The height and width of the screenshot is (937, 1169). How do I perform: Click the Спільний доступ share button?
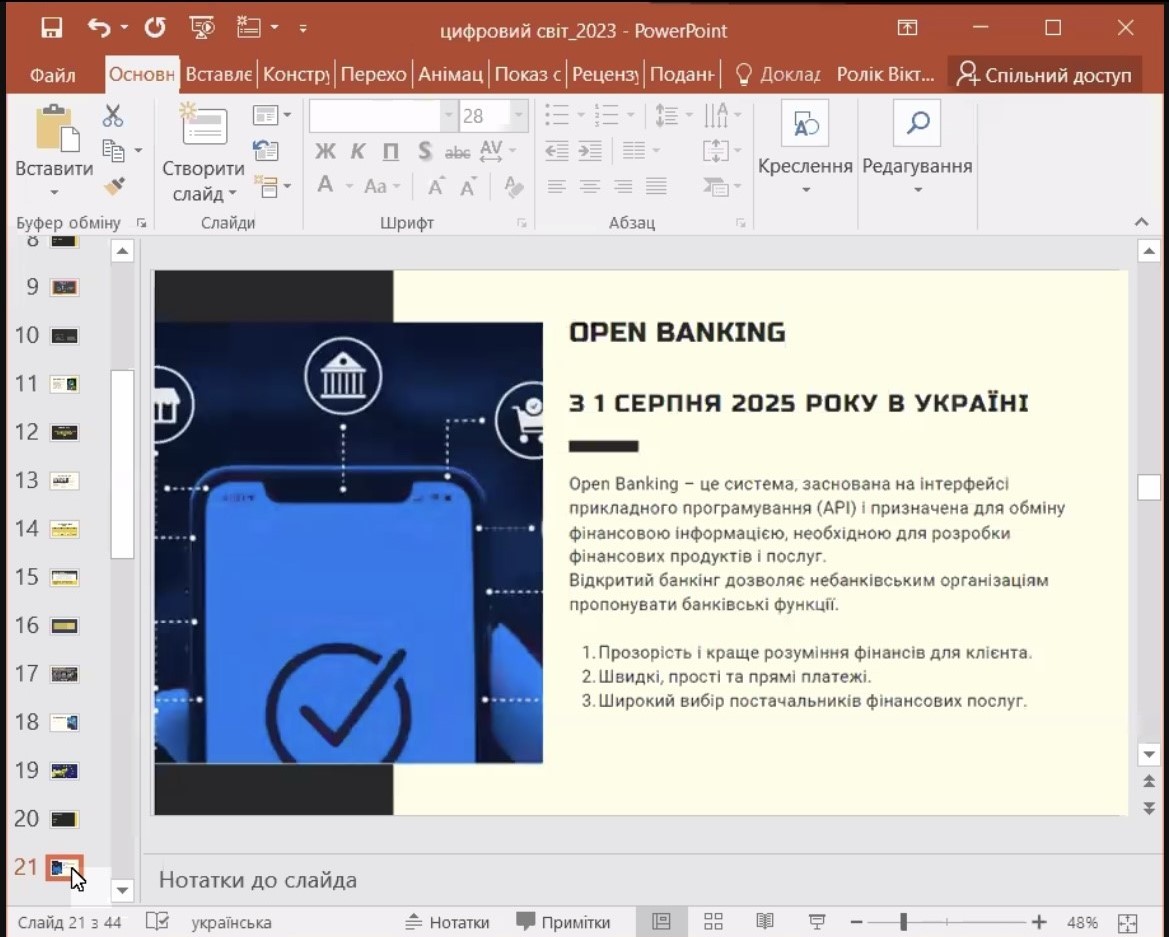pos(1043,75)
